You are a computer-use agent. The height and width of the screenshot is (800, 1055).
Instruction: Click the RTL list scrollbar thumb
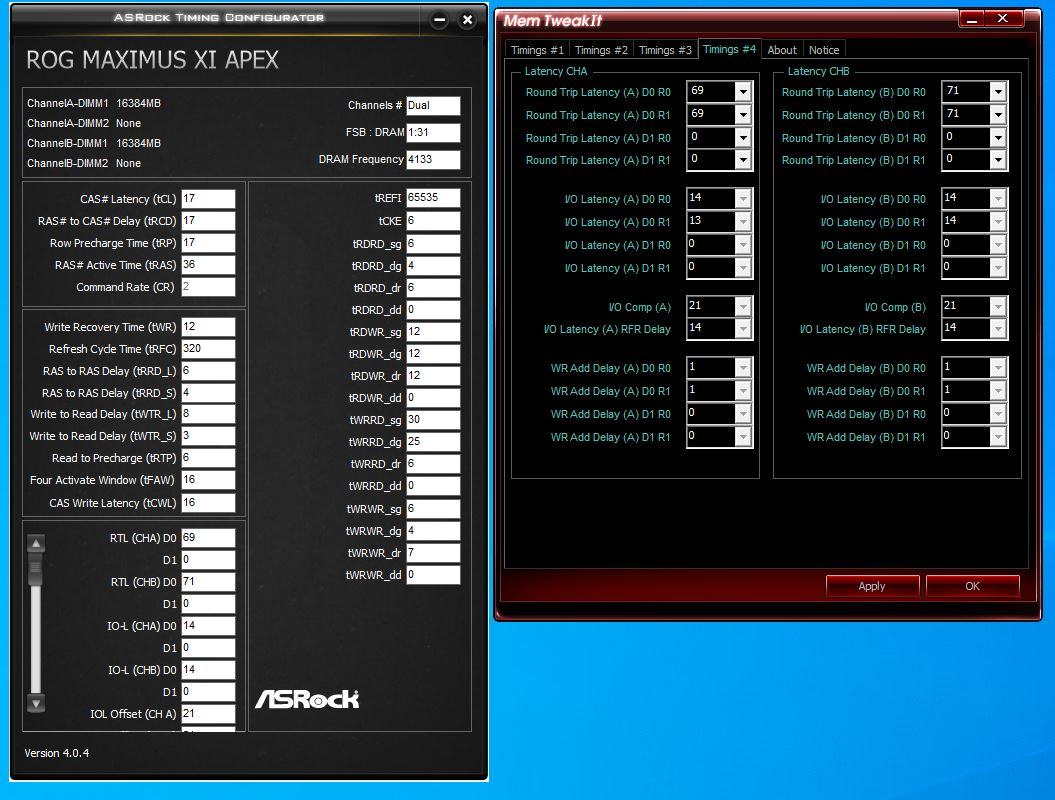pos(36,569)
